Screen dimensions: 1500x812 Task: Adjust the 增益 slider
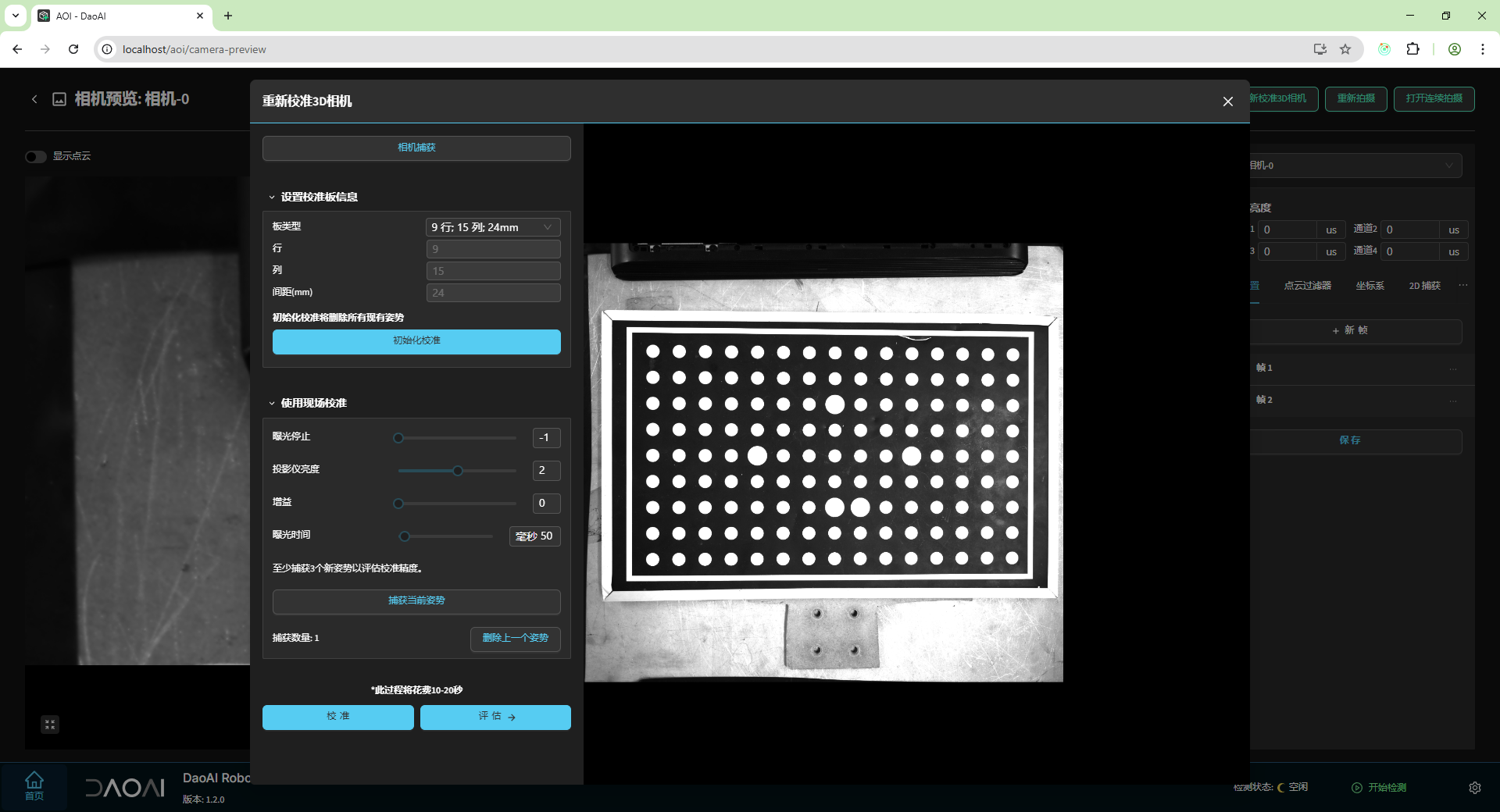(x=456, y=504)
